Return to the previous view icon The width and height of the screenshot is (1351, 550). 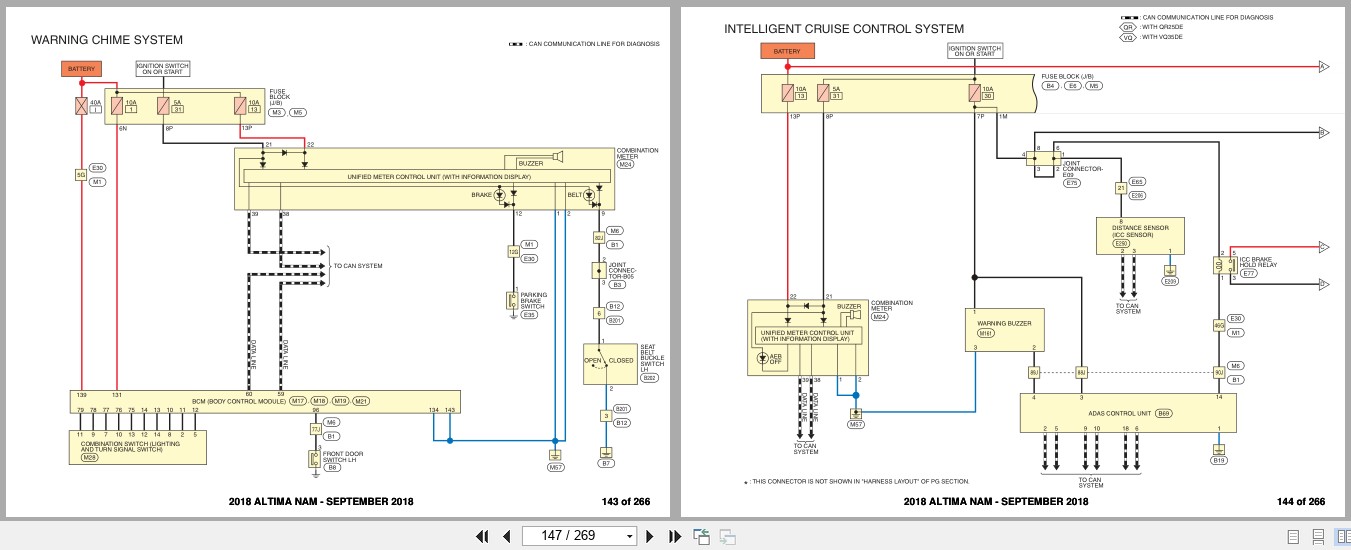tap(701, 536)
